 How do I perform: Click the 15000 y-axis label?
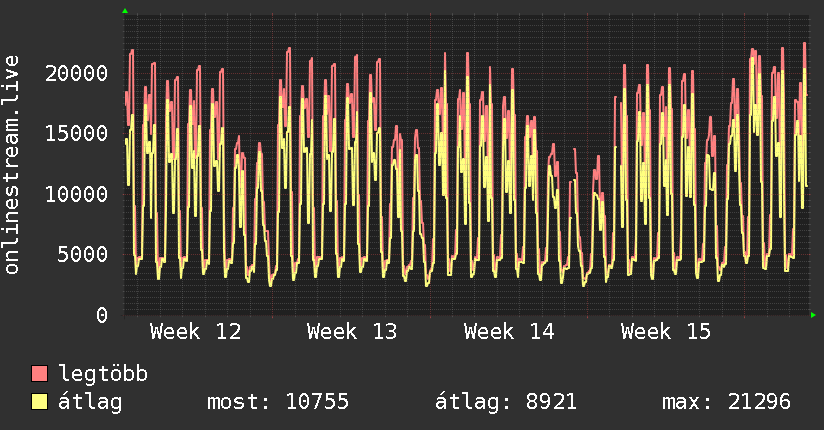(77, 133)
